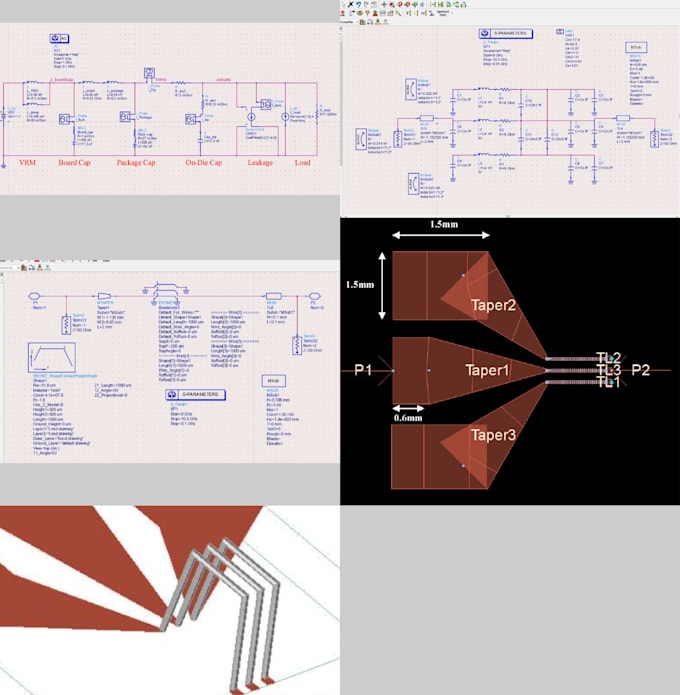Open the component library books icon

point(363,22)
